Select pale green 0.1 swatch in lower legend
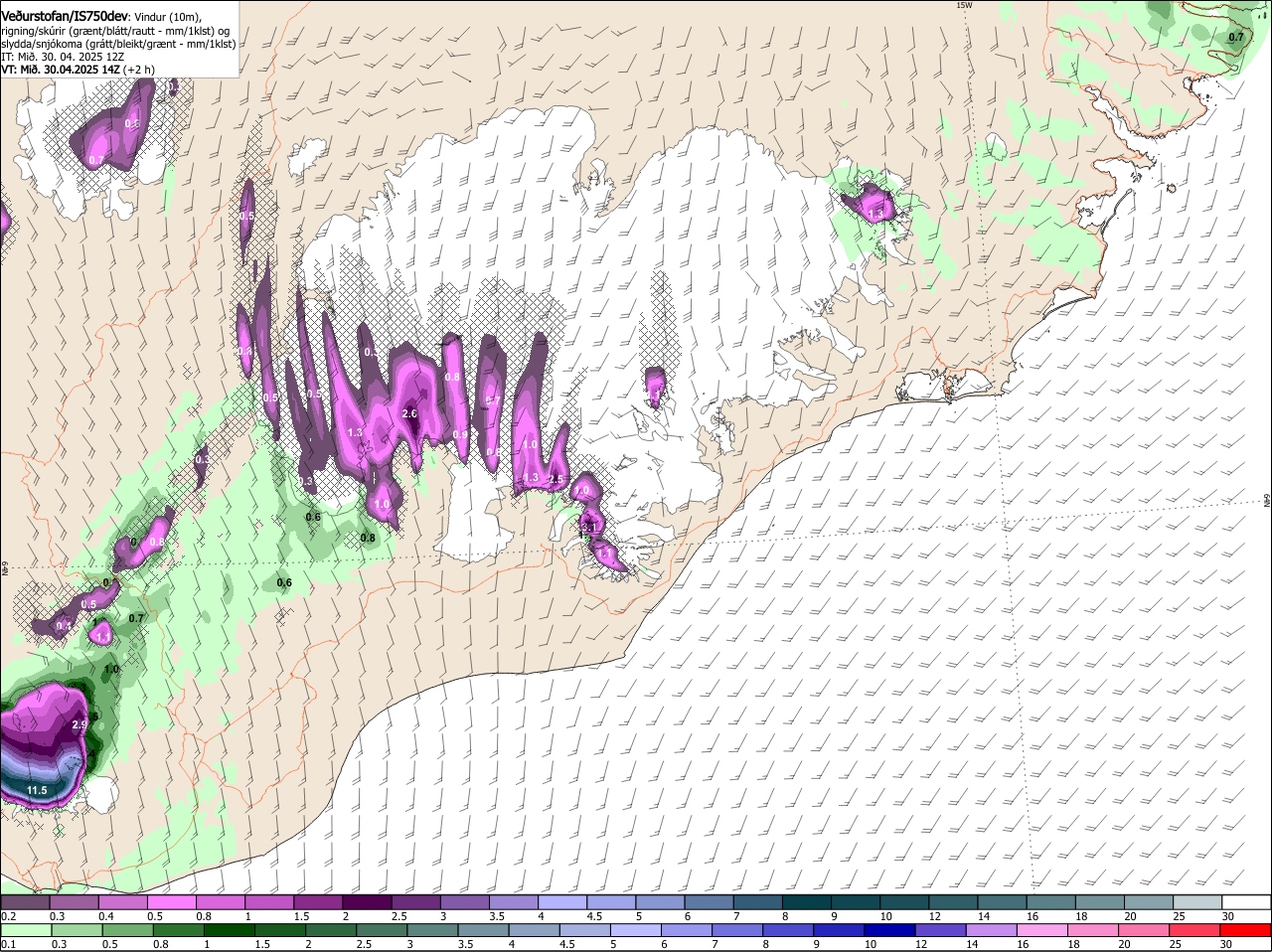 (x=27, y=930)
